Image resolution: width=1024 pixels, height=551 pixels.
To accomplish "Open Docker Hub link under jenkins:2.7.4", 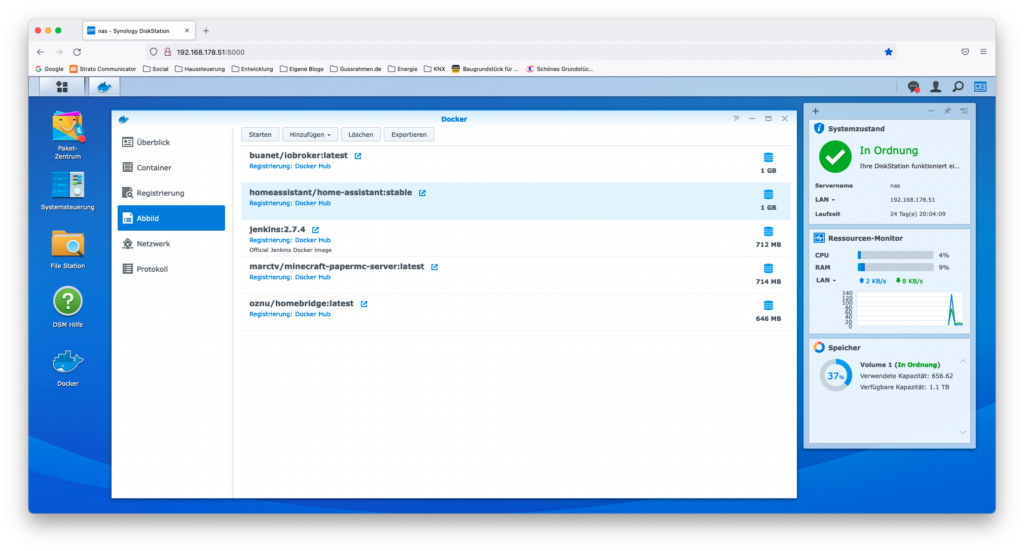I will coord(313,240).
